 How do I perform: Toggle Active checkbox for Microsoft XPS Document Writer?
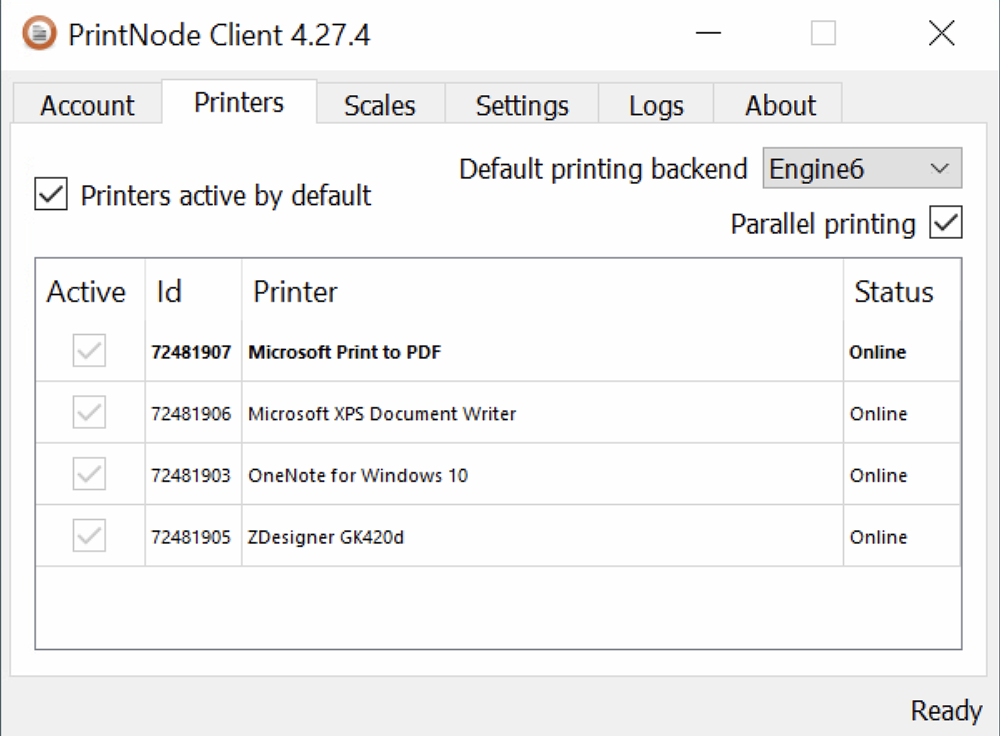click(89, 413)
